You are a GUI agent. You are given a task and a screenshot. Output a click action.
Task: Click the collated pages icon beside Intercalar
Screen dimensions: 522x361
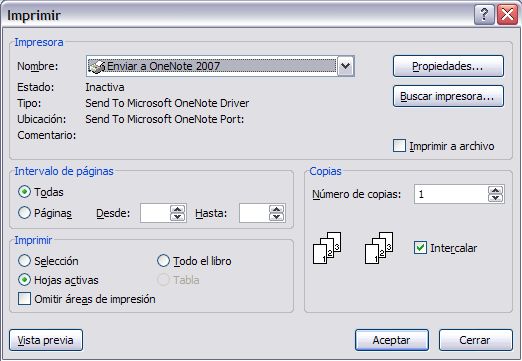(x=379, y=248)
